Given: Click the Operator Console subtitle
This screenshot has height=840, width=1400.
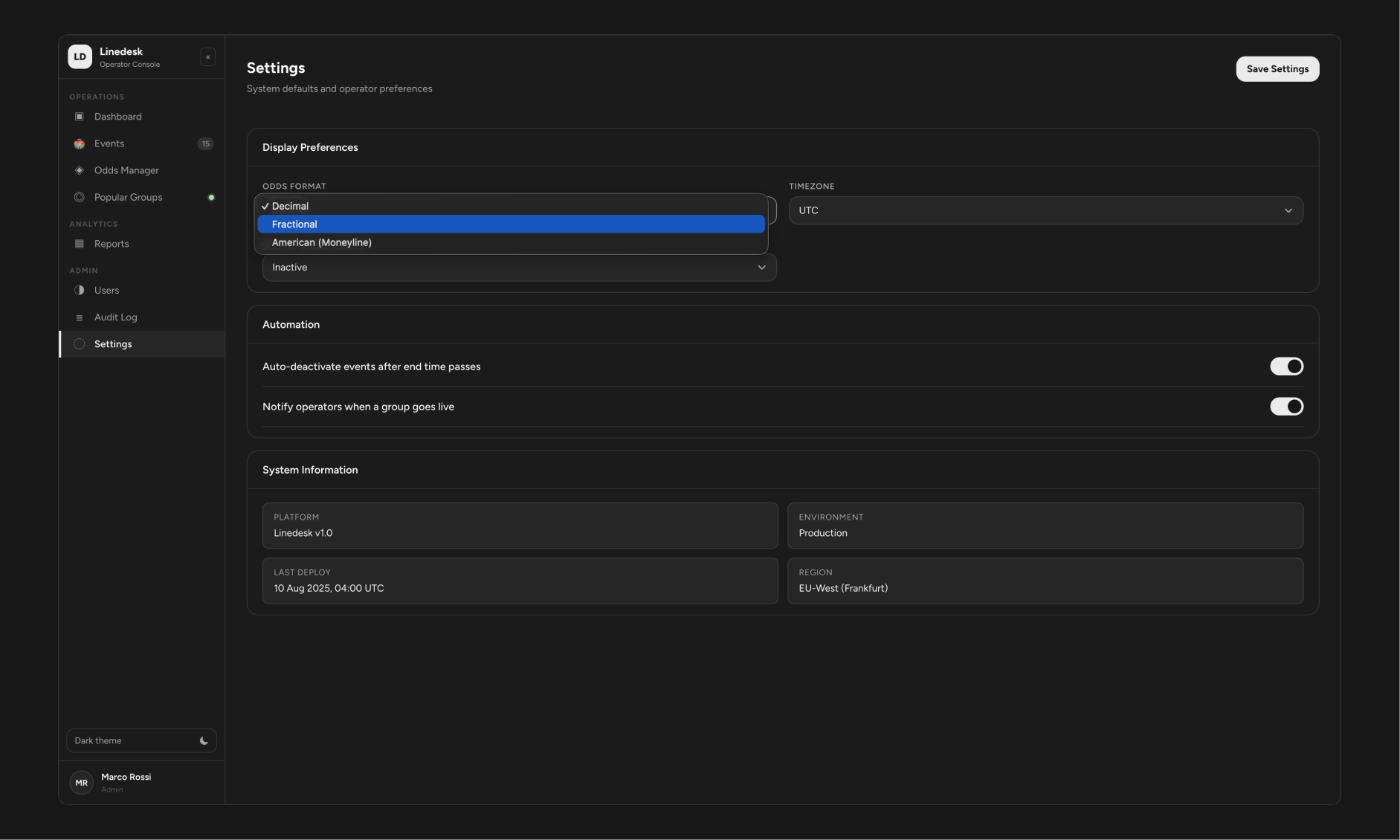Looking at the screenshot, I should point(129,65).
